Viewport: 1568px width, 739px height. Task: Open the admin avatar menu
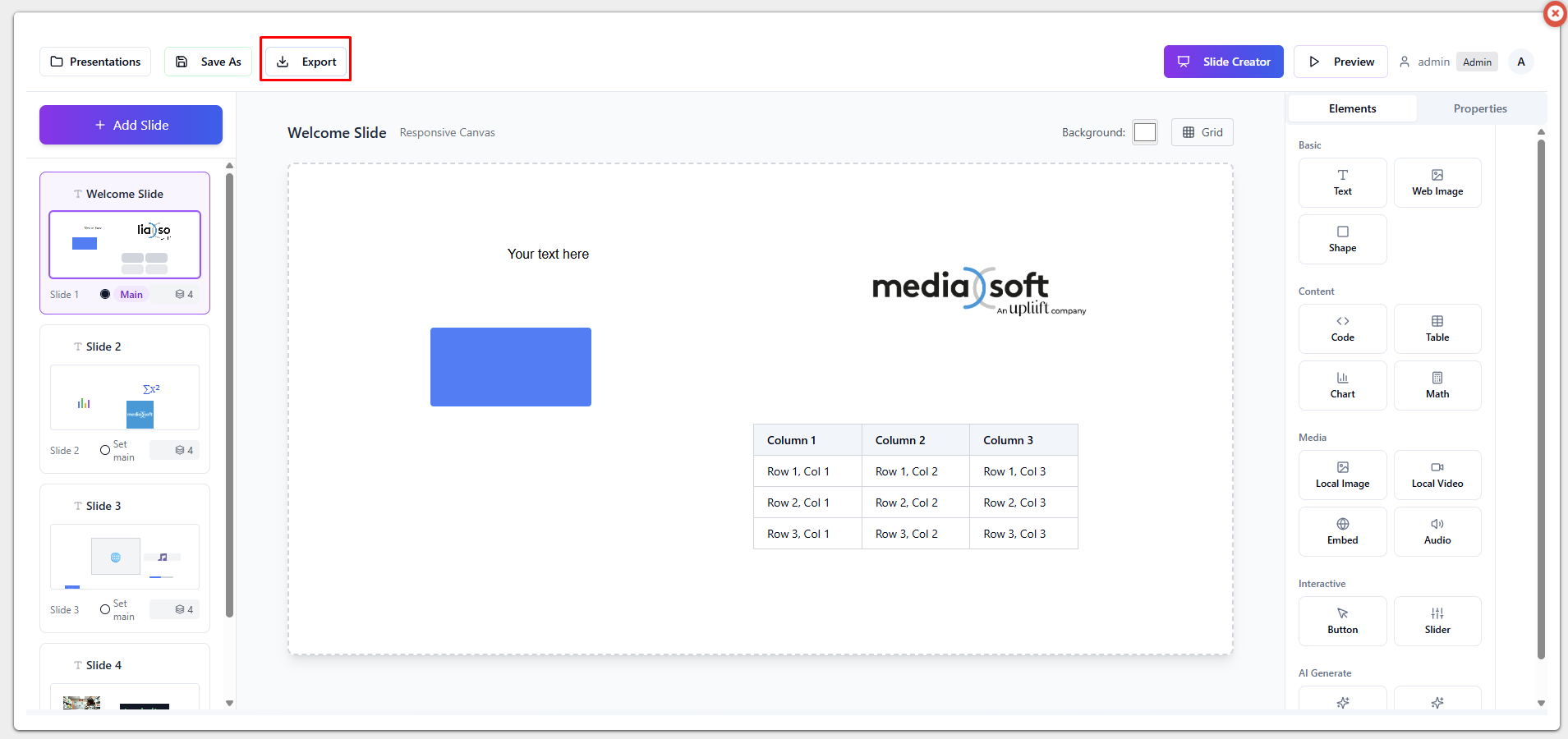(1520, 62)
